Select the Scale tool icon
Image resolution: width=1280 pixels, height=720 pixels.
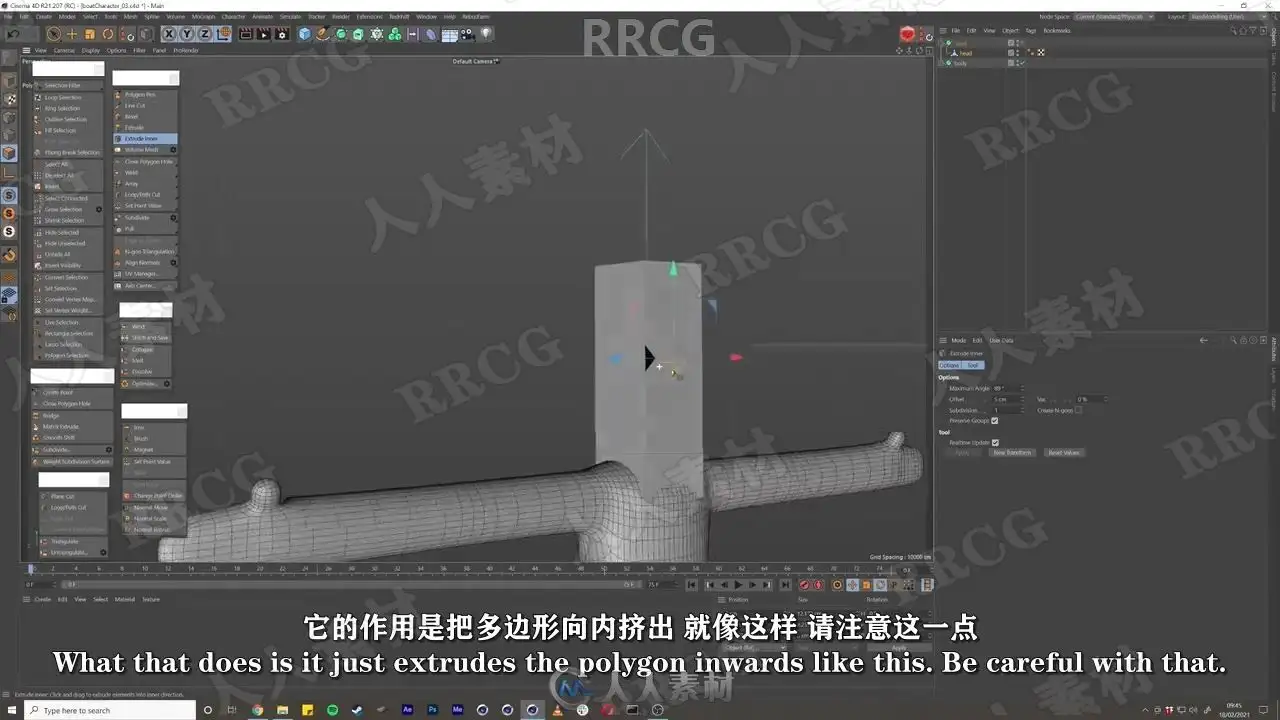(90, 34)
